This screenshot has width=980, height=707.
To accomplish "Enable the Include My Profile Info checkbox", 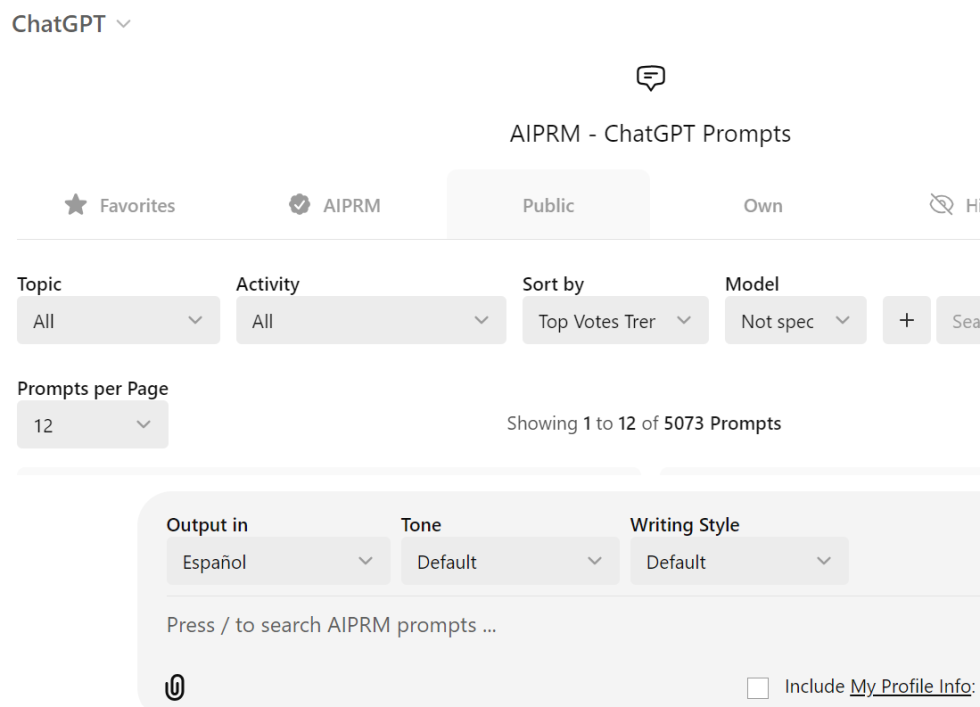I will (x=757, y=687).
